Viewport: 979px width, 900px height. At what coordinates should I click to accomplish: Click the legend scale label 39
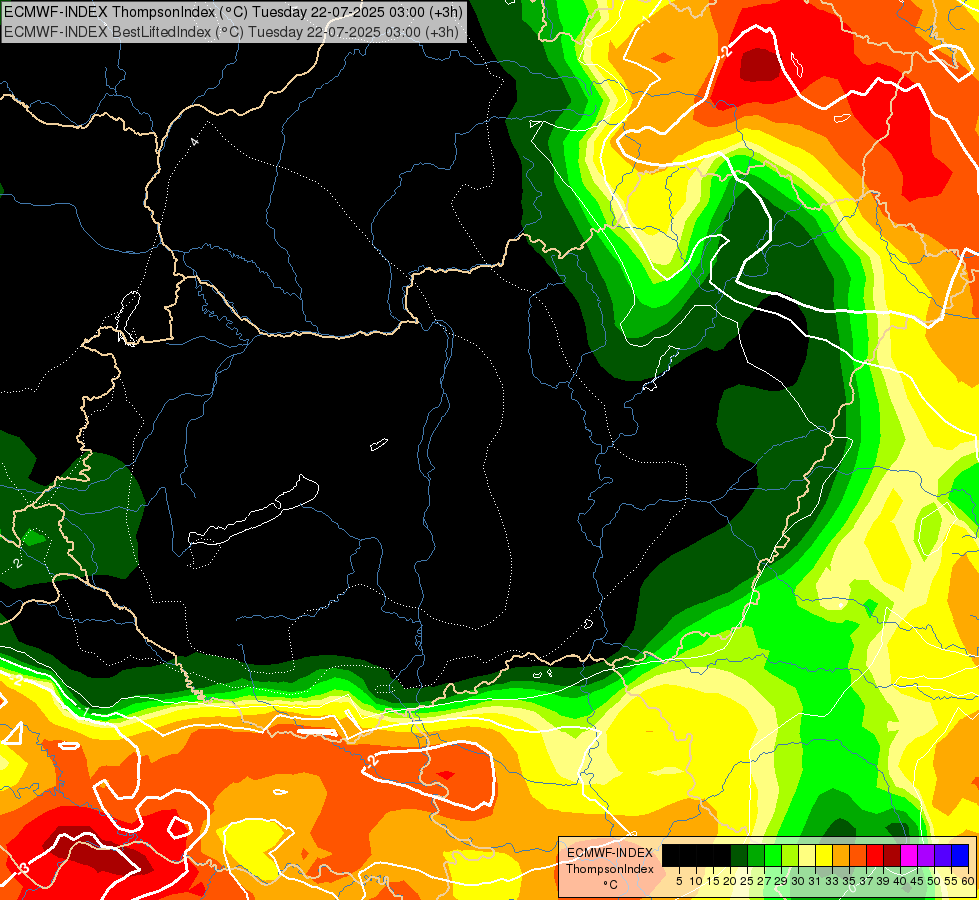coord(883,881)
